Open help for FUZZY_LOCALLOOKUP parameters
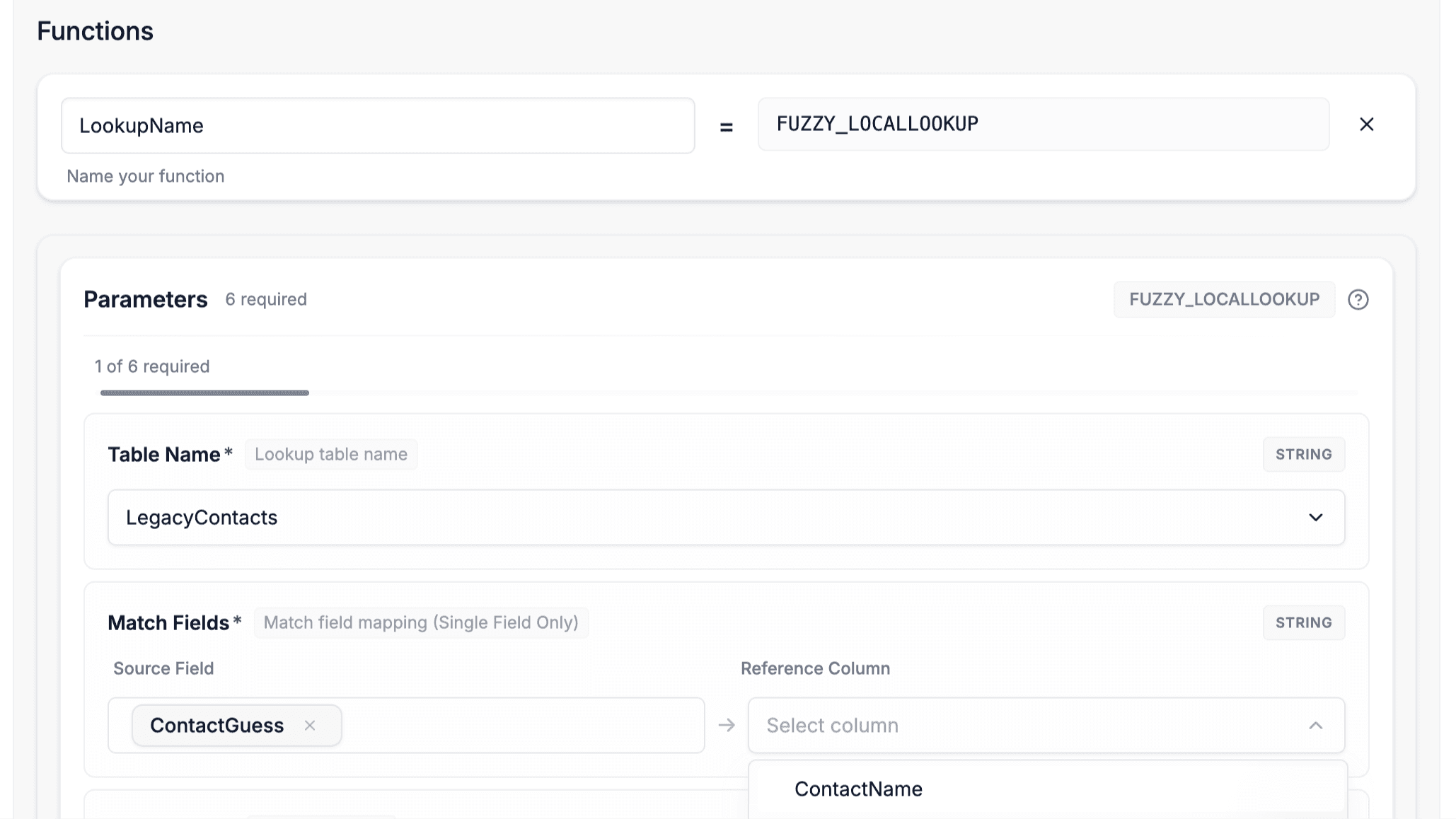 tap(1358, 299)
